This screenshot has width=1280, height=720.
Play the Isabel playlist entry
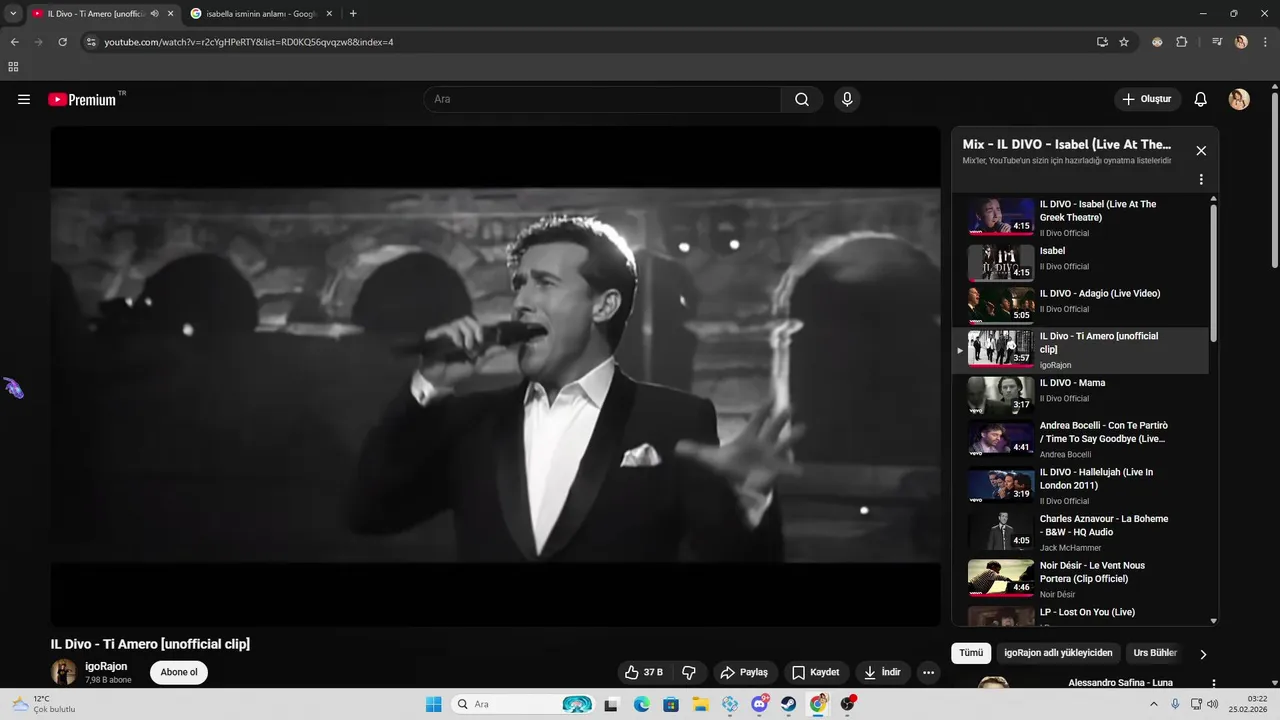[x=1080, y=262]
